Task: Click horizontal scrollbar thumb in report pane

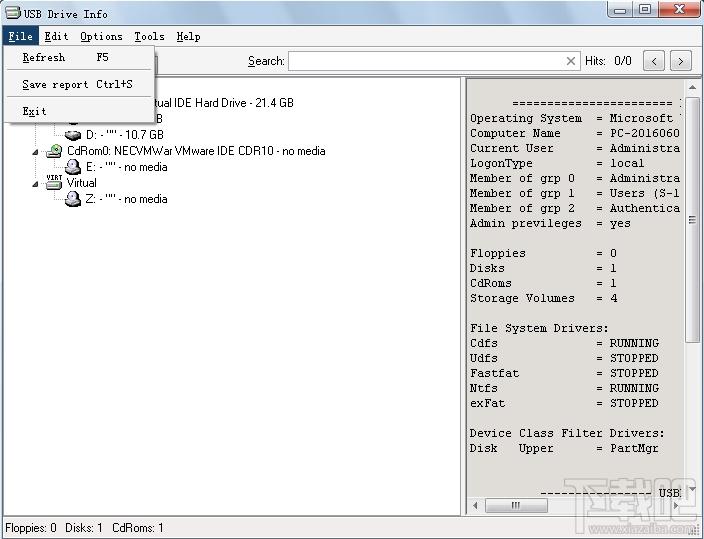Action: point(516,506)
